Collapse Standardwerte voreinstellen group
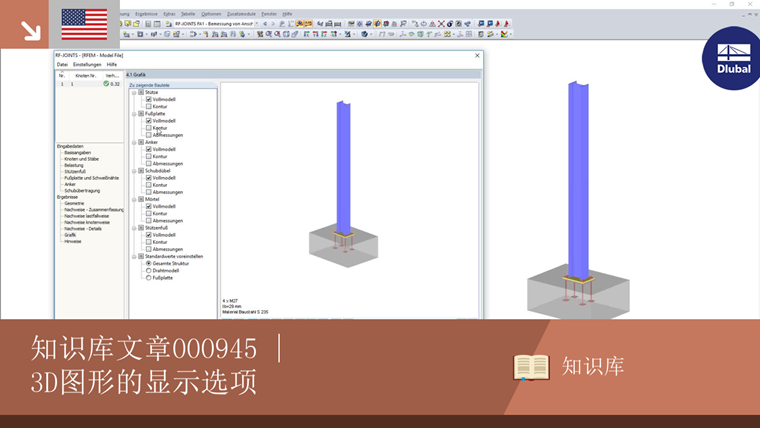 [134, 256]
